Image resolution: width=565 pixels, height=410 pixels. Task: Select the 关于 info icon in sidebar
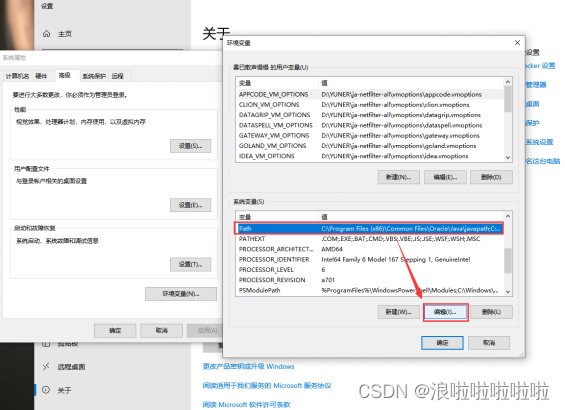(46, 390)
